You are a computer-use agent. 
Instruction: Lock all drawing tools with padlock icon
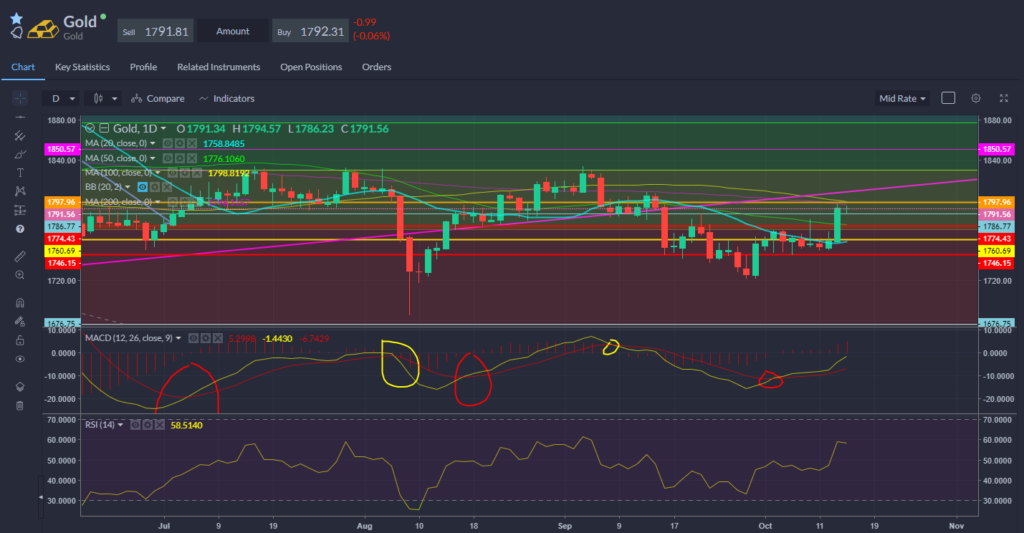pos(20,340)
